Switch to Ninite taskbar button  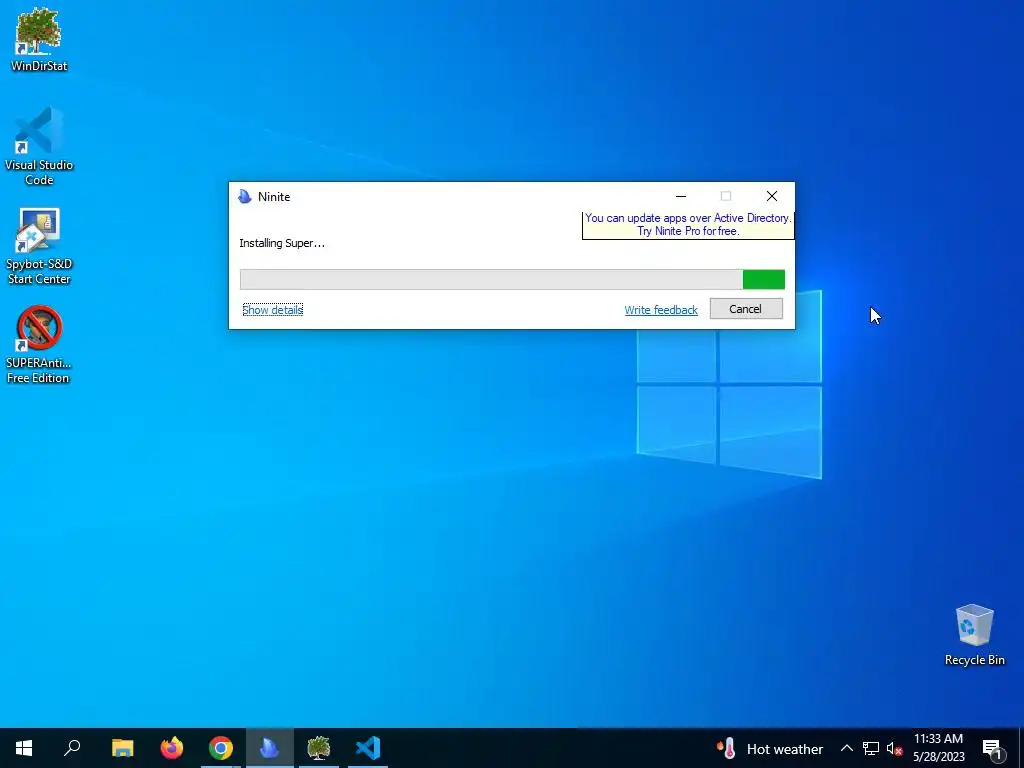coord(270,748)
